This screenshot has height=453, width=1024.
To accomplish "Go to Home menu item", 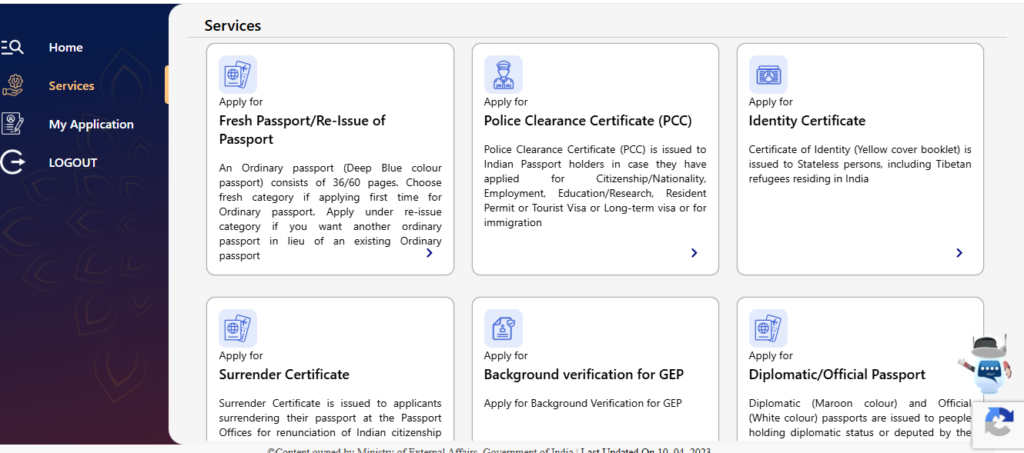I will coord(66,47).
